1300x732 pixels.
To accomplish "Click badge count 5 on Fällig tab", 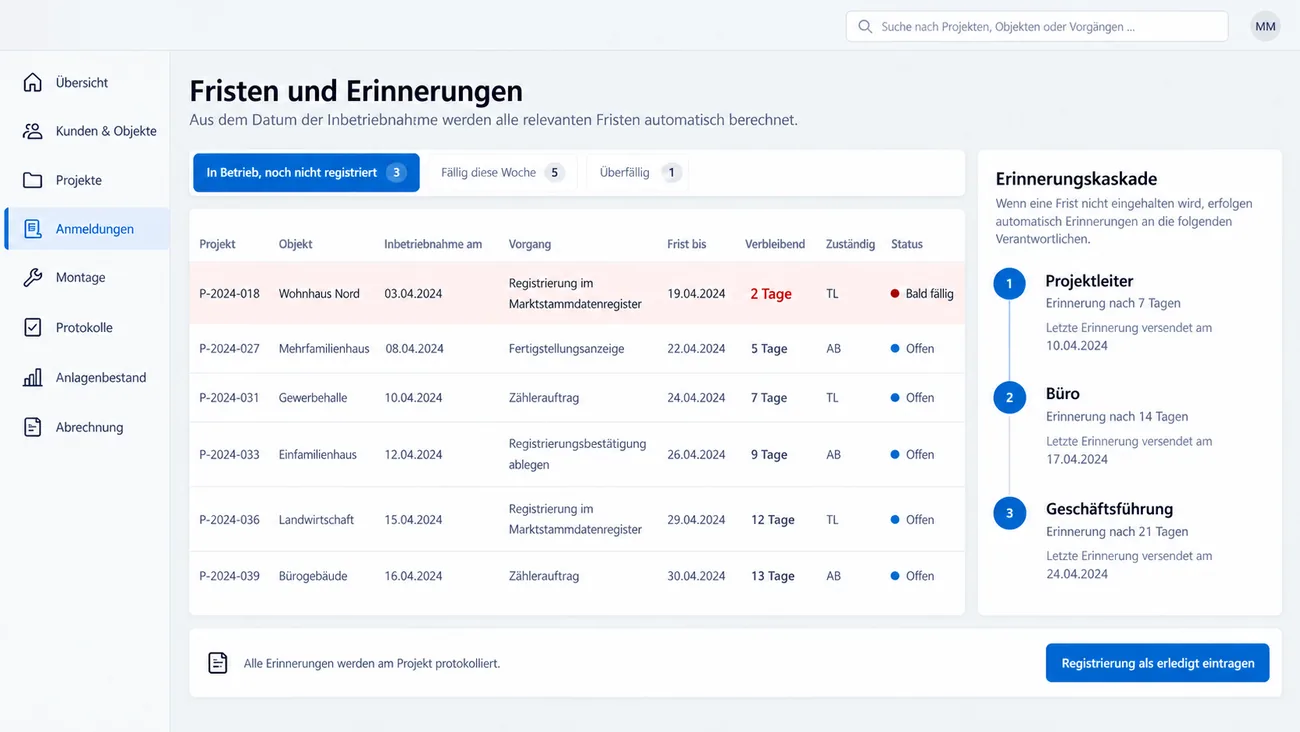I will tap(555, 172).
